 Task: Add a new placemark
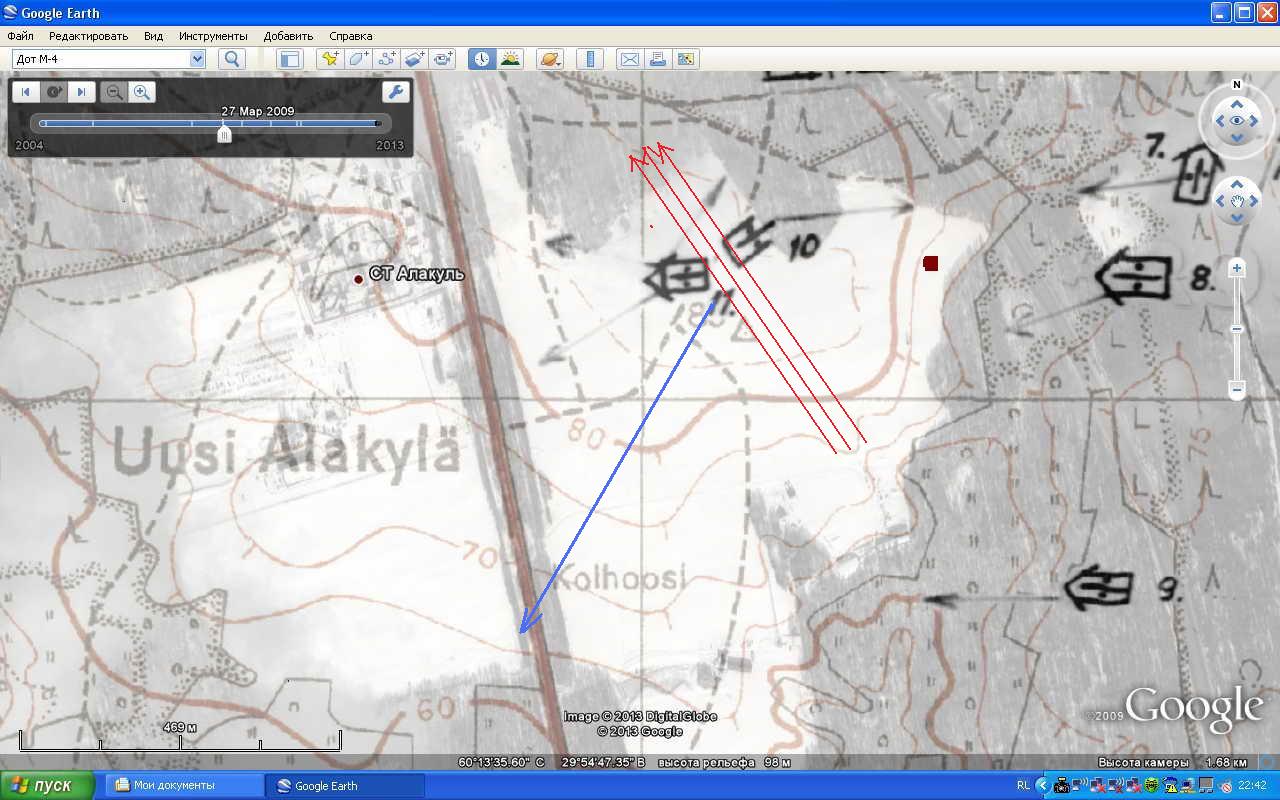[x=329, y=59]
